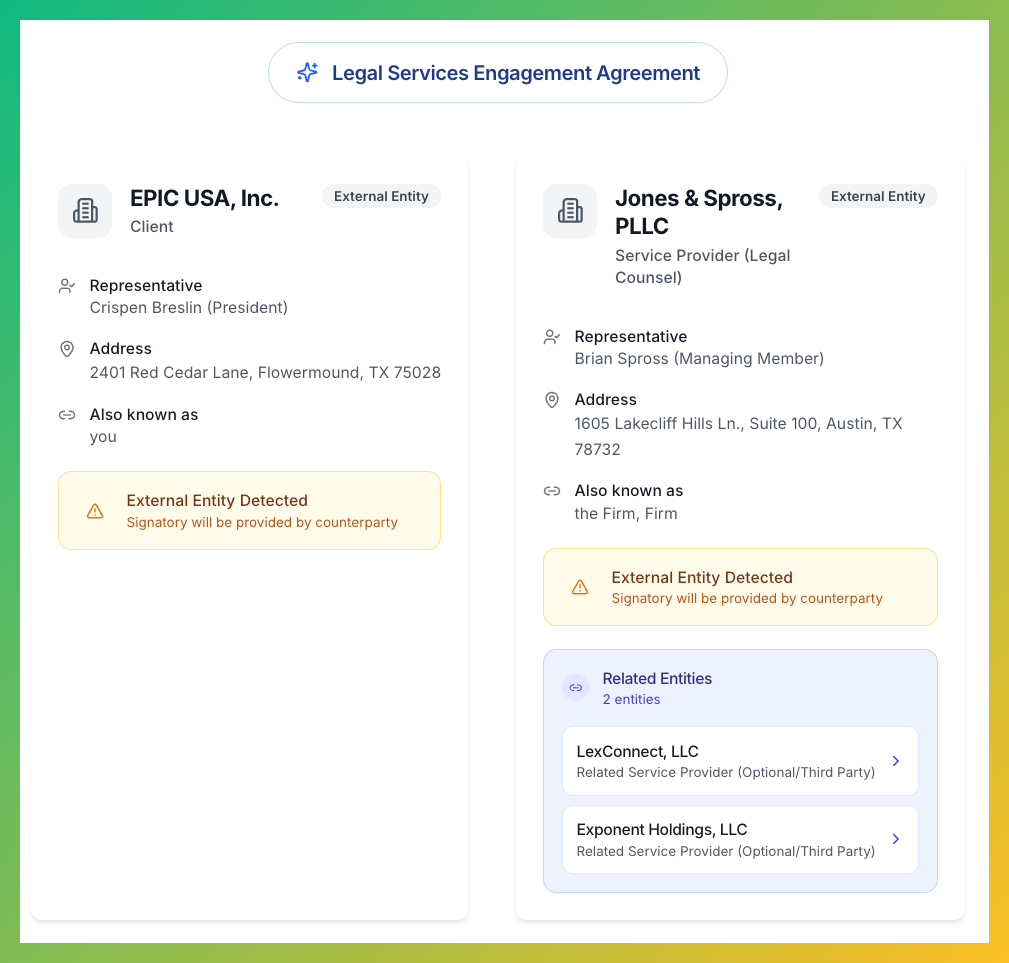Click the location pin icon for Flowermound address

(x=67, y=349)
